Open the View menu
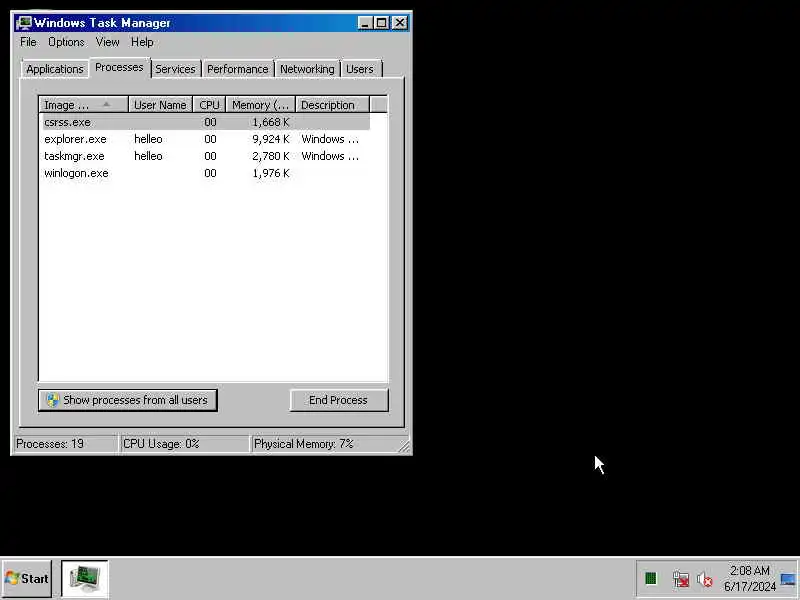The width and height of the screenshot is (800, 600). click(107, 42)
